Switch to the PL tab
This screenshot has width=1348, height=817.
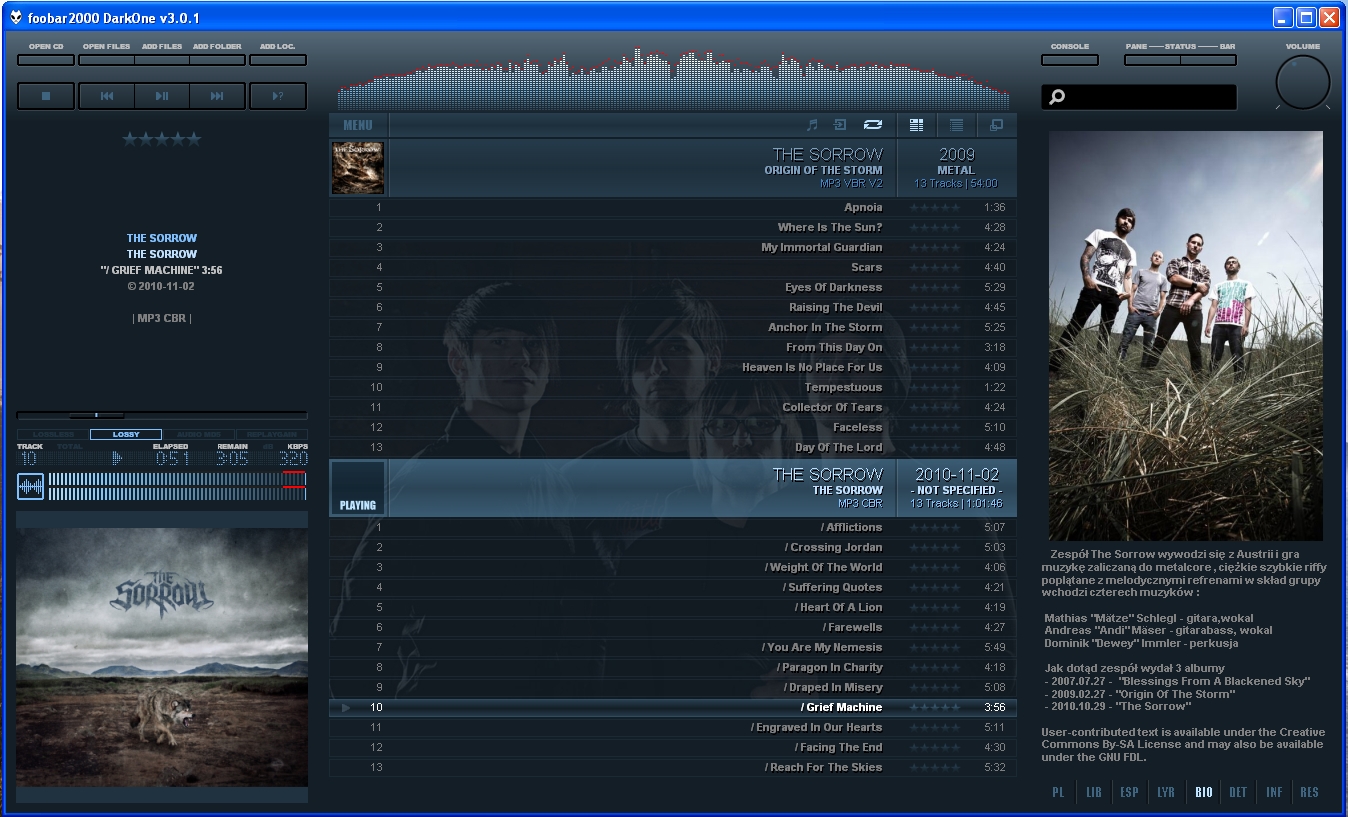click(x=1058, y=792)
